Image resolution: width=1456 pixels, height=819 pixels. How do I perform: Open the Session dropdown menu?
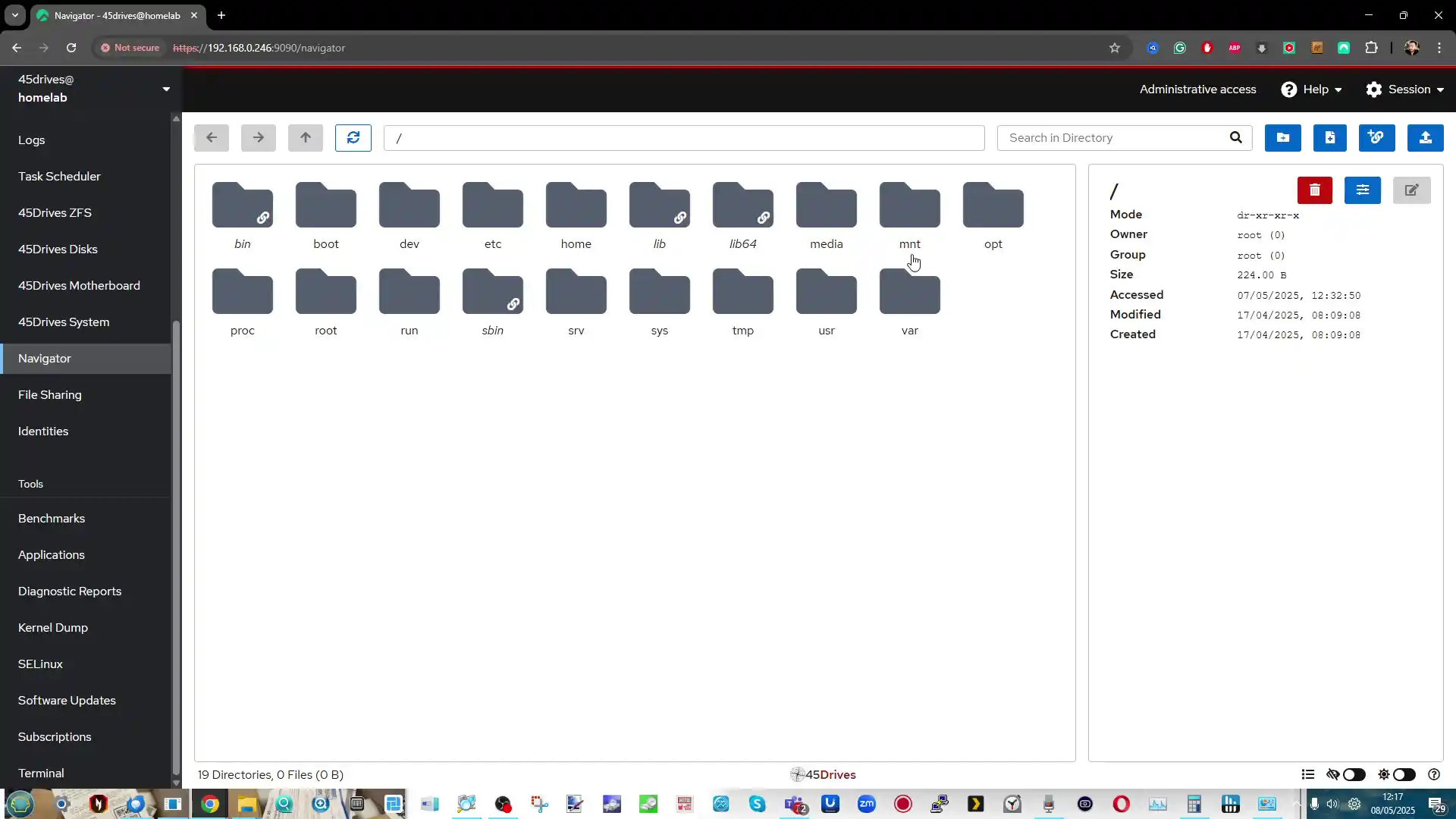1404,89
